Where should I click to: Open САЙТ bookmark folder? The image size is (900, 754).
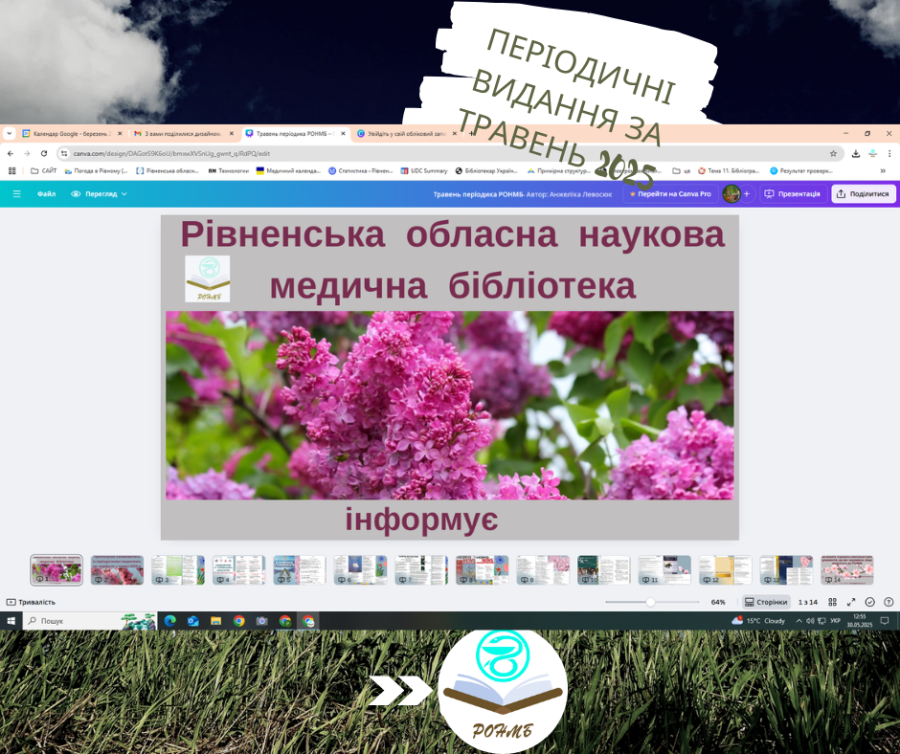(x=44, y=170)
